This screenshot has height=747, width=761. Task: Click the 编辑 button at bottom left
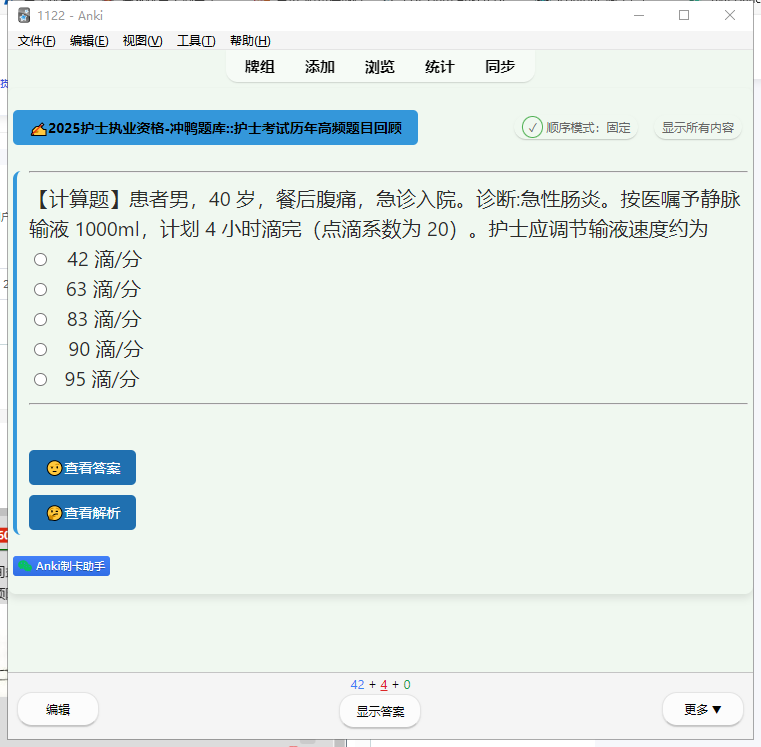click(58, 710)
